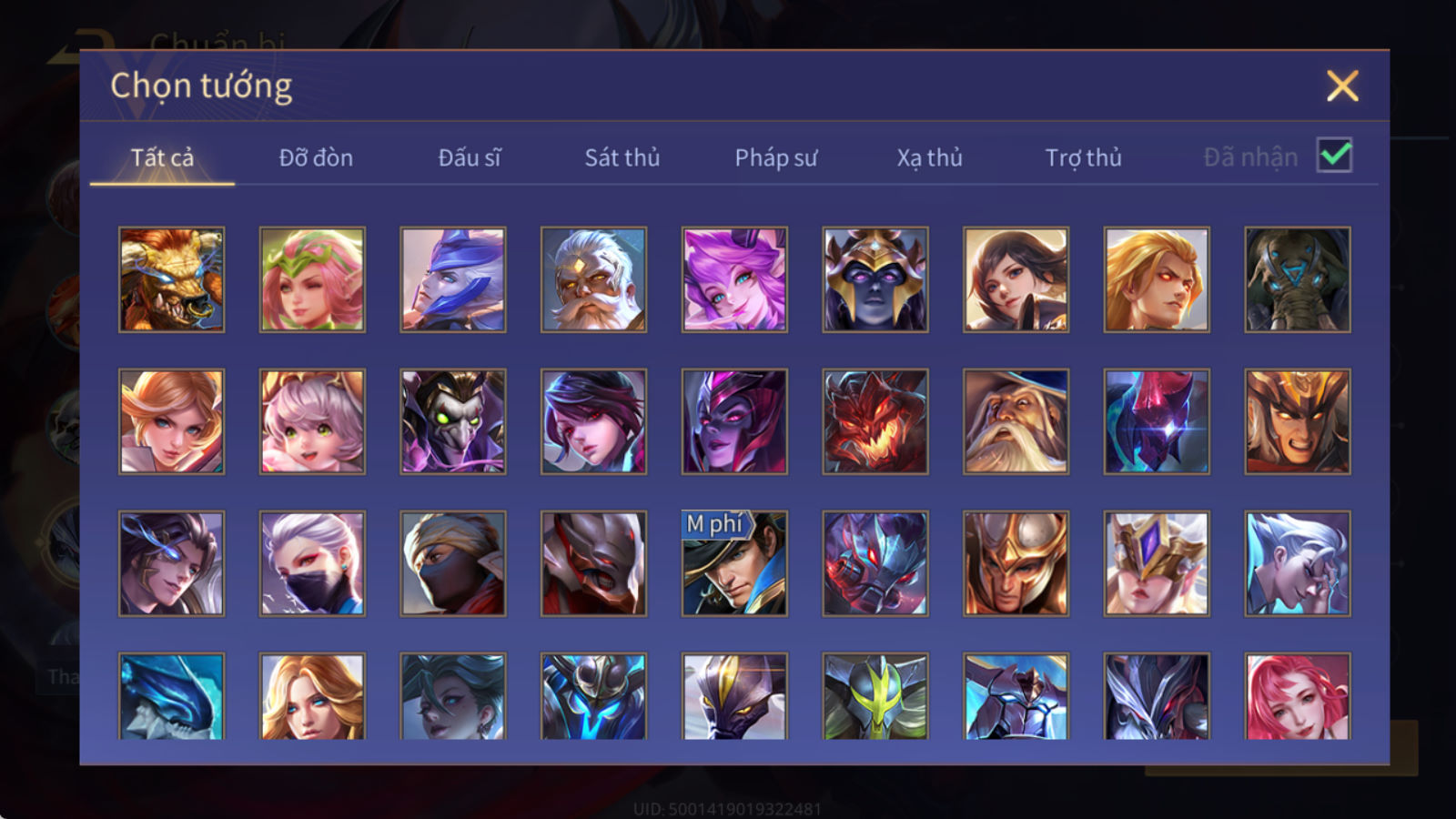Switch to the 'Pháp sư' tab
Image resolution: width=1456 pixels, height=819 pixels.
click(775, 157)
